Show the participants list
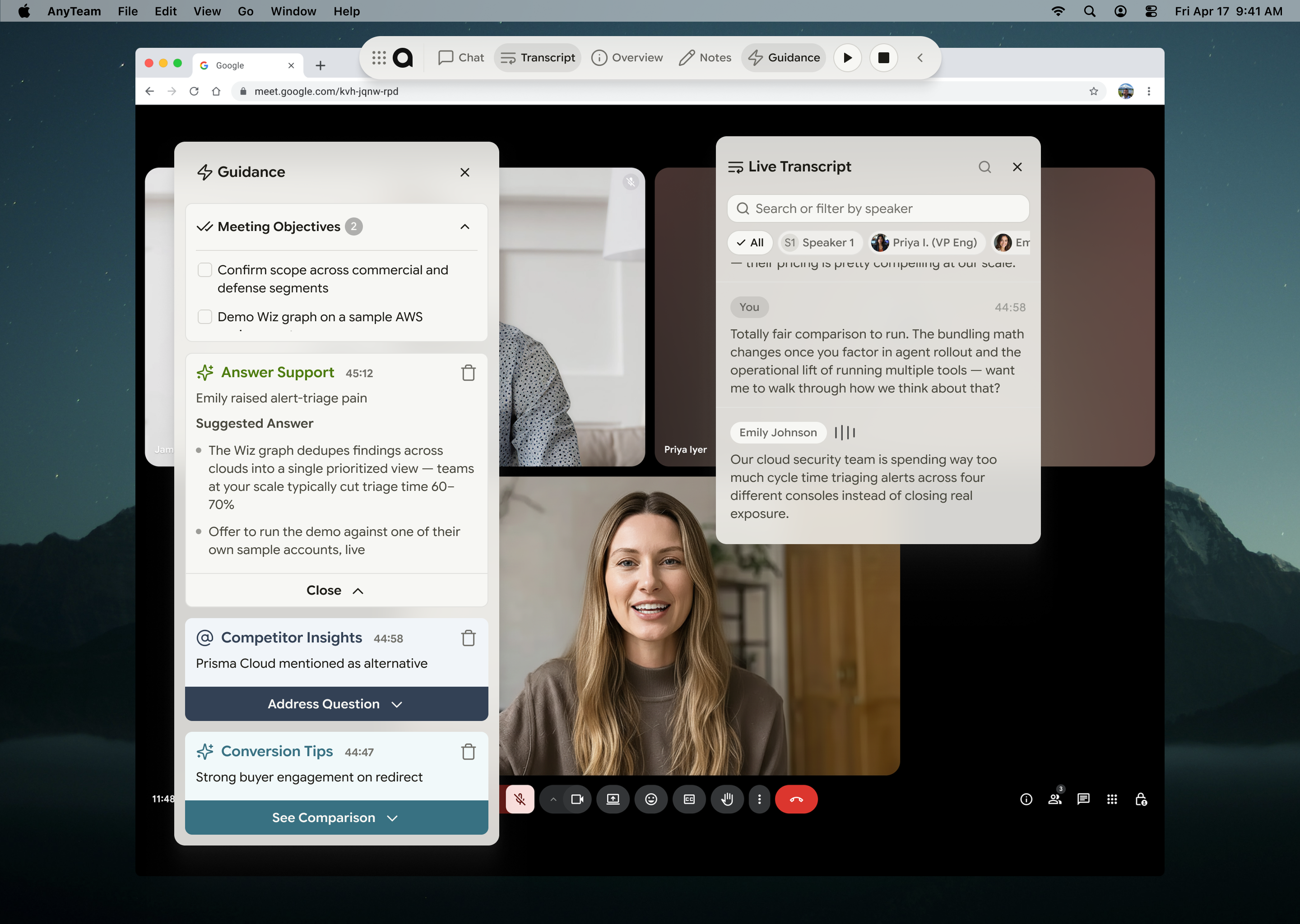The image size is (1300, 924). pyautogui.click(x=1055, y=799)
